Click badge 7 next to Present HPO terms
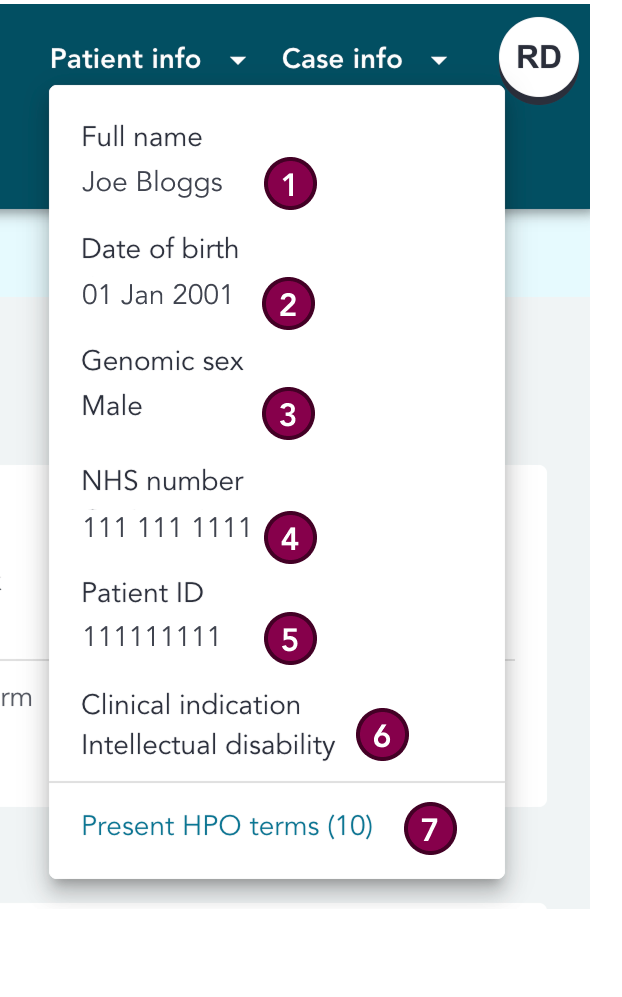 point(430,828)
